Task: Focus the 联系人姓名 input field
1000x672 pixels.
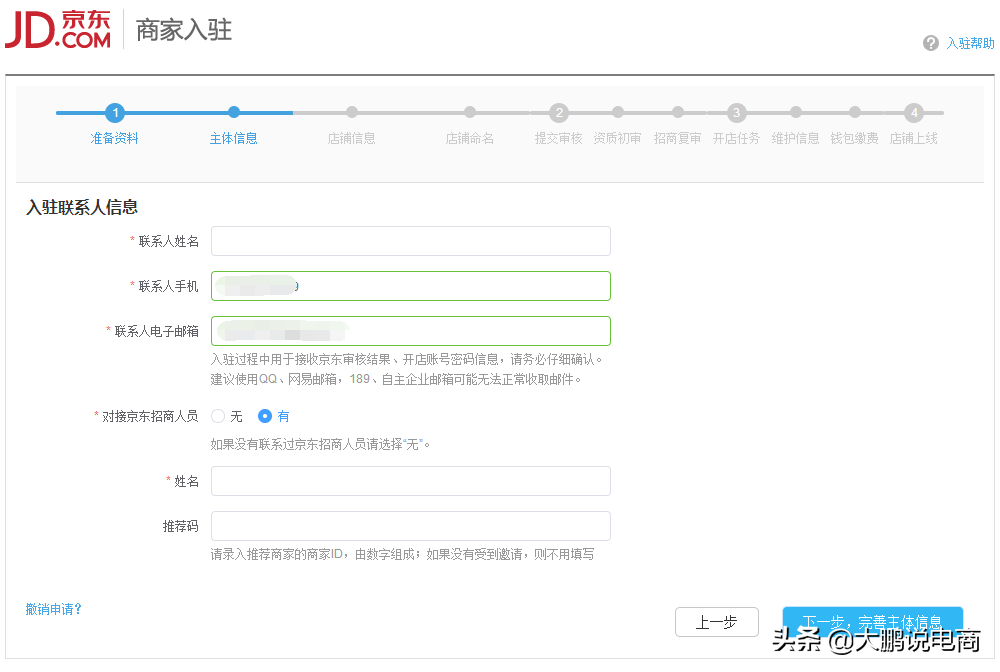Action: (411, 241)
